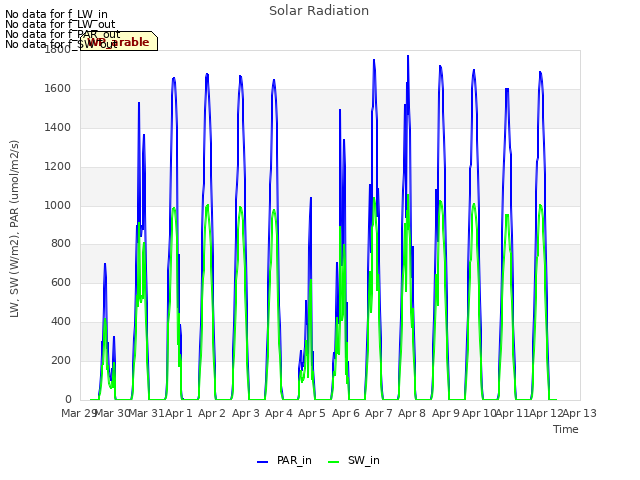Viewport: 640px width, 480px height.
Task: Click the green SW_in legend swatch
Action: tap(333, 462)
